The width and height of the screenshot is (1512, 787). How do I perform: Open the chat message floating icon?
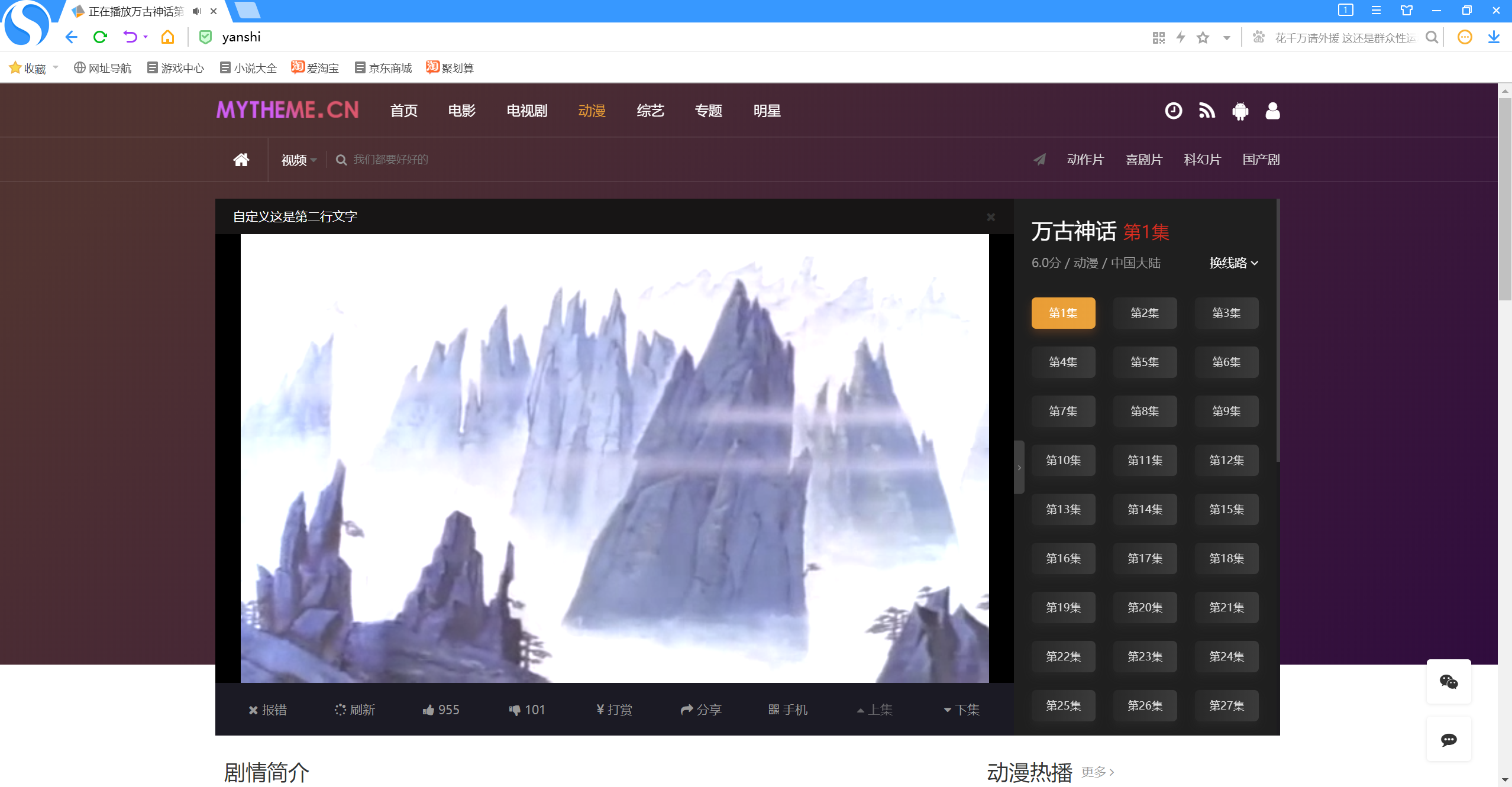coord(1448,739)
